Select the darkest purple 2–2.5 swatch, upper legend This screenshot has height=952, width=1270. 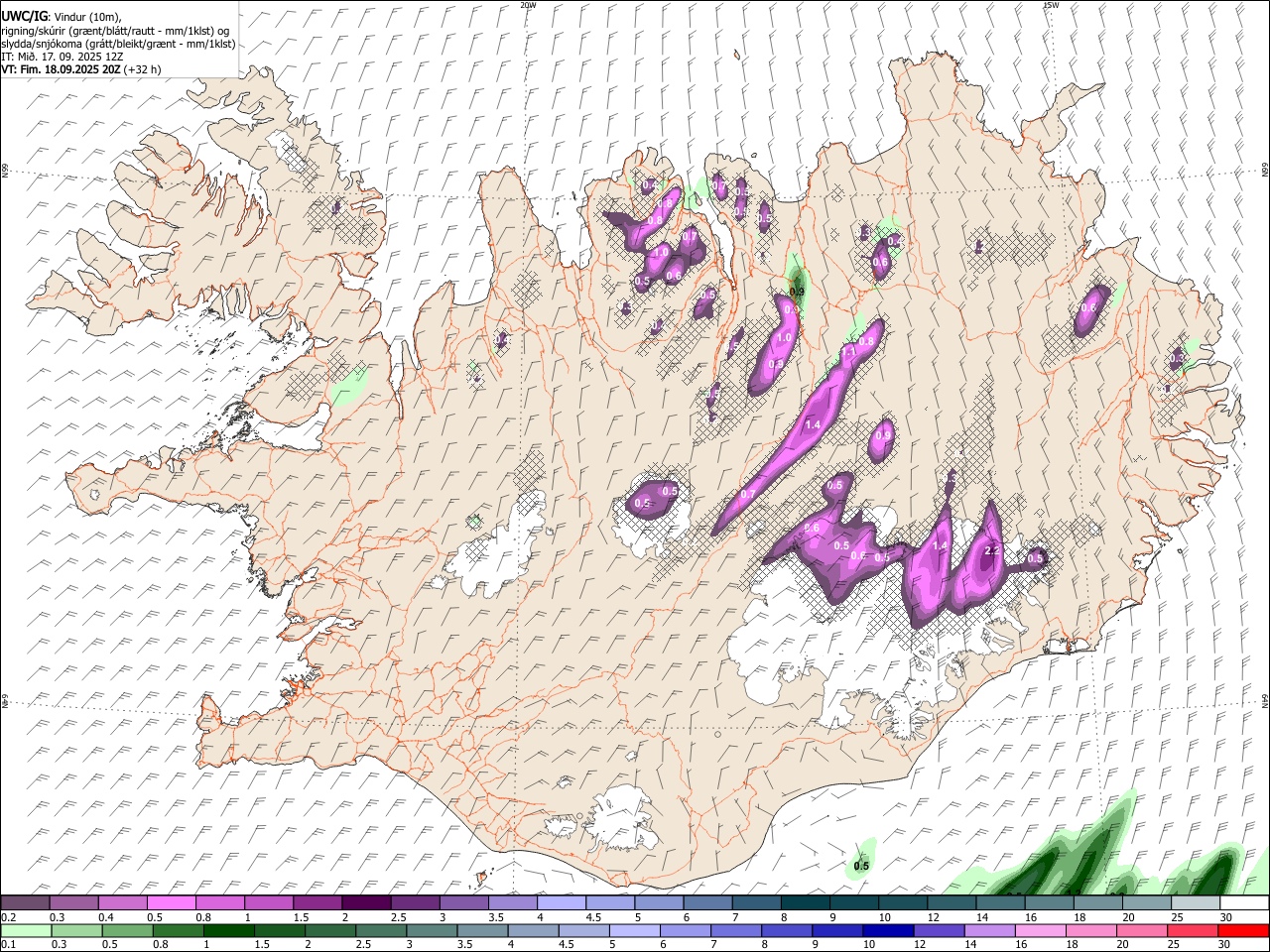click(366, 903)
